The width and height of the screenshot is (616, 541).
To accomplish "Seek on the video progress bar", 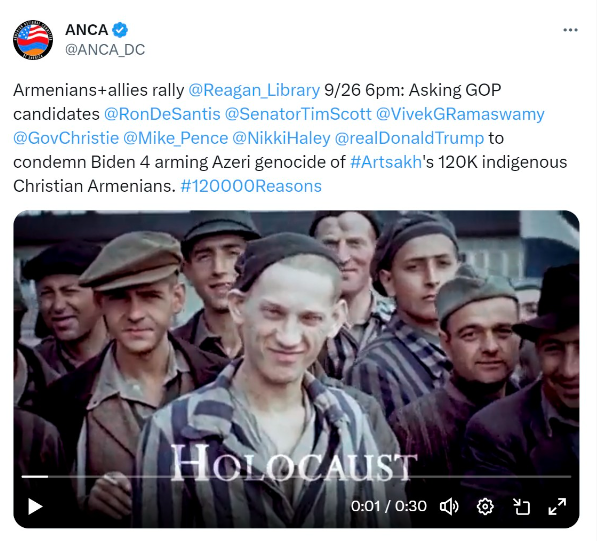I will [296, 477].
